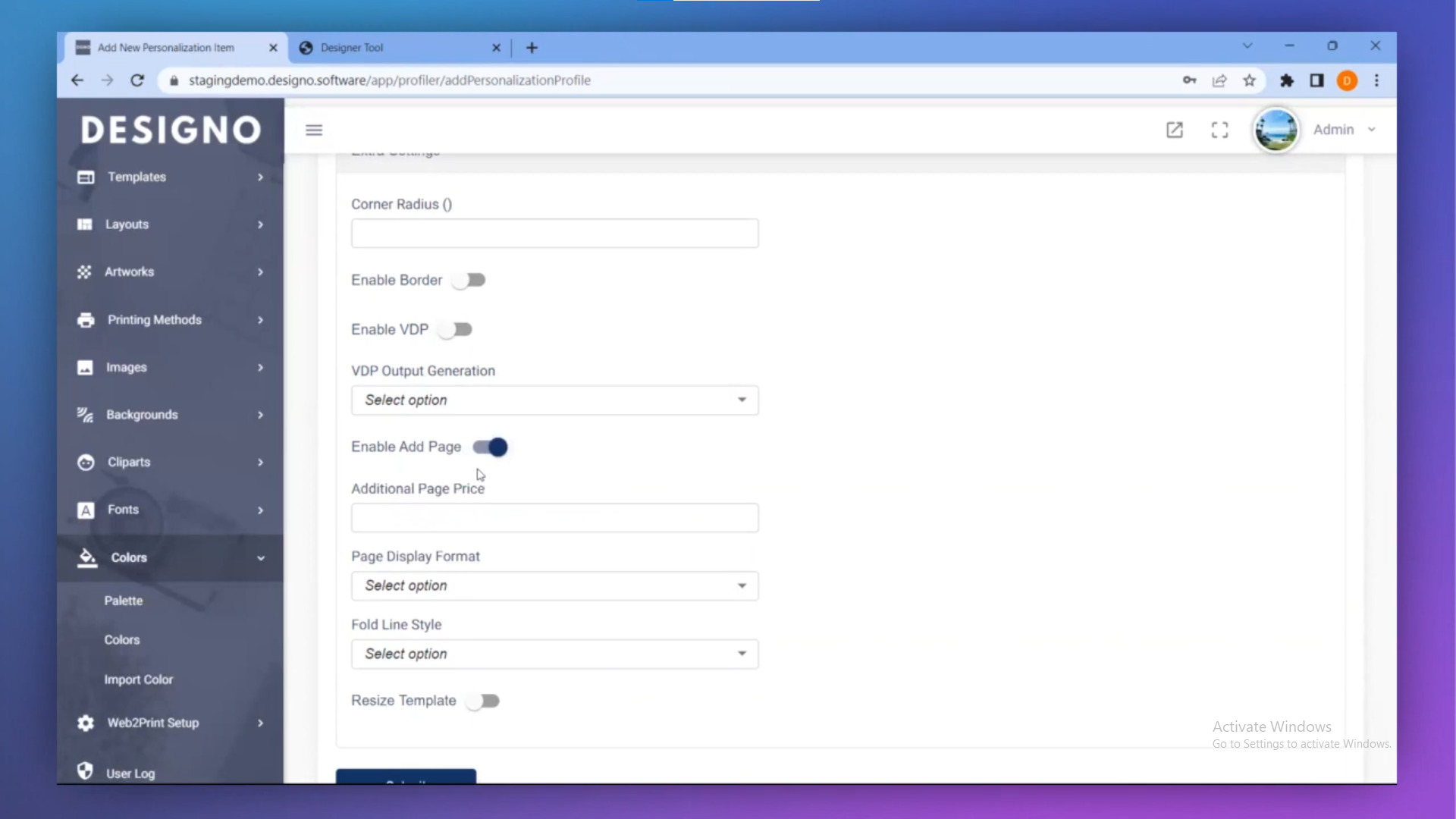
Task: Switch to the Designer Tool browser tab
Action: click(x=394, y=48)
